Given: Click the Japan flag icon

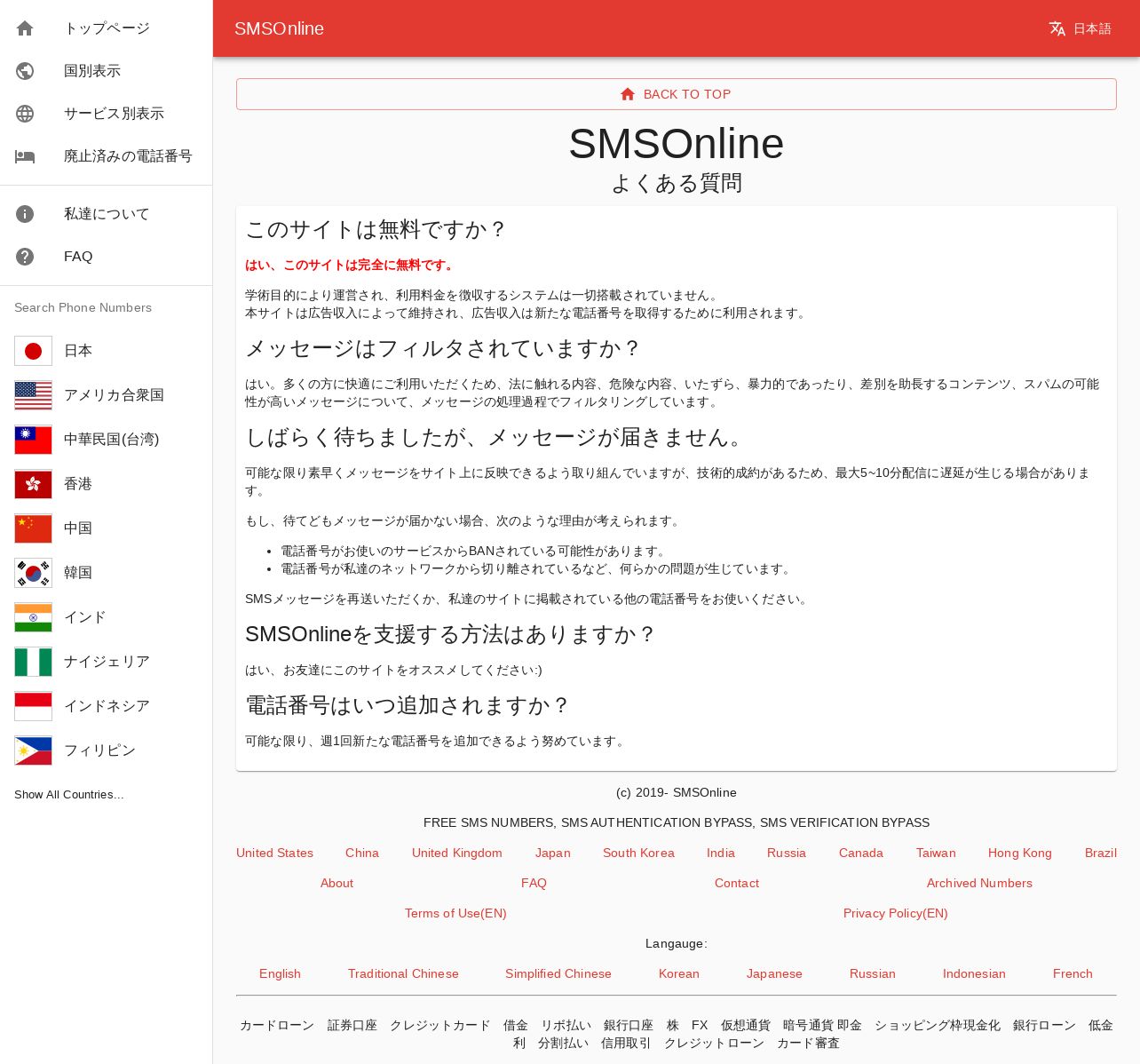Looking at the screenshot, I should pos(33,351).
